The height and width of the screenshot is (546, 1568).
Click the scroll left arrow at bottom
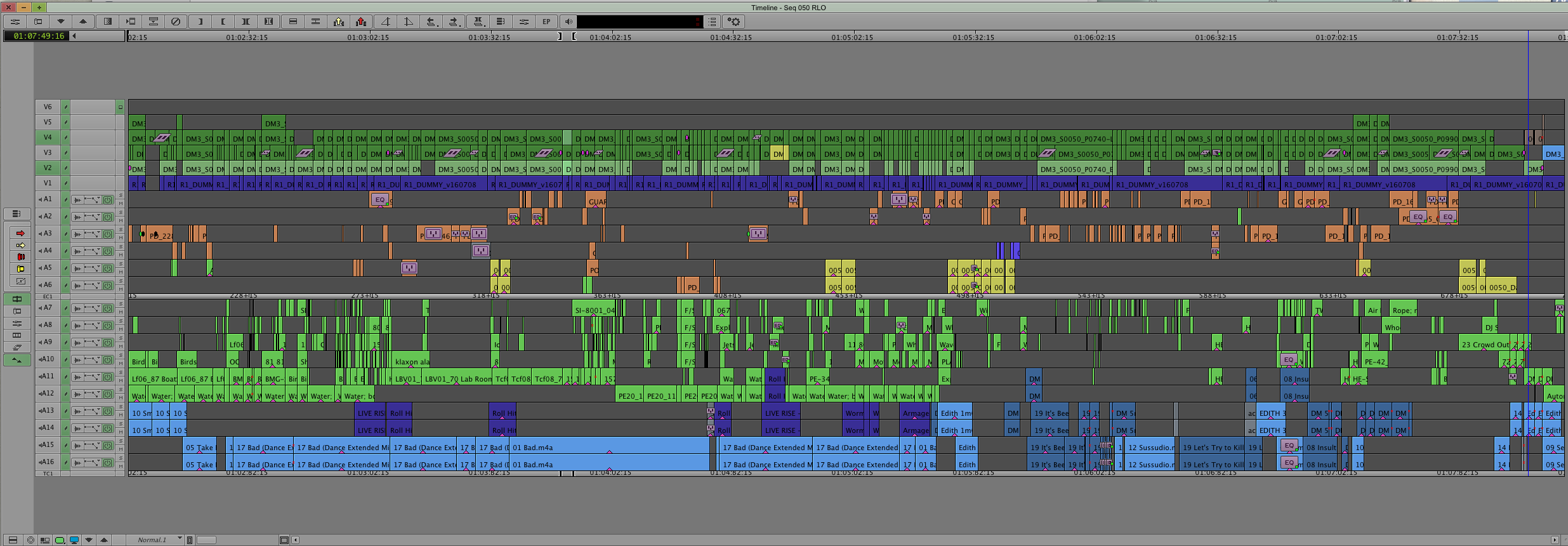point(296,540)
